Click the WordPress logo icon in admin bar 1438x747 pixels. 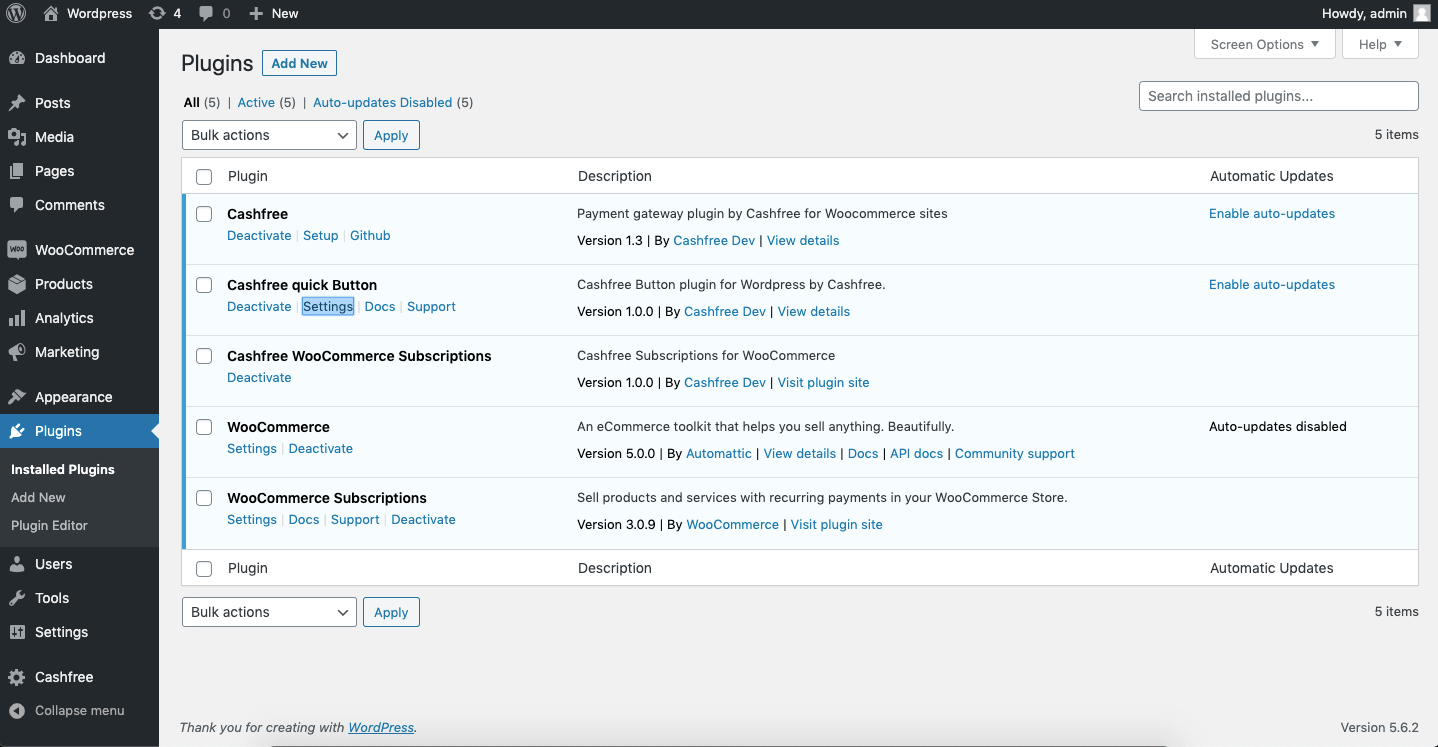tap(16, 13)
